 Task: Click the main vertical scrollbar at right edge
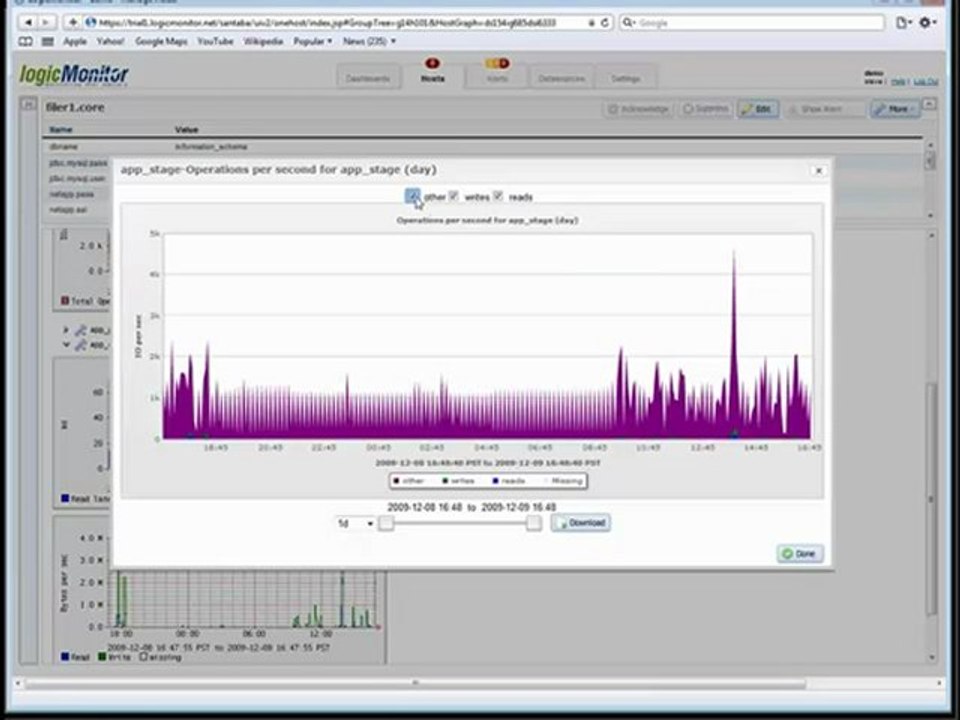(931, 499)
